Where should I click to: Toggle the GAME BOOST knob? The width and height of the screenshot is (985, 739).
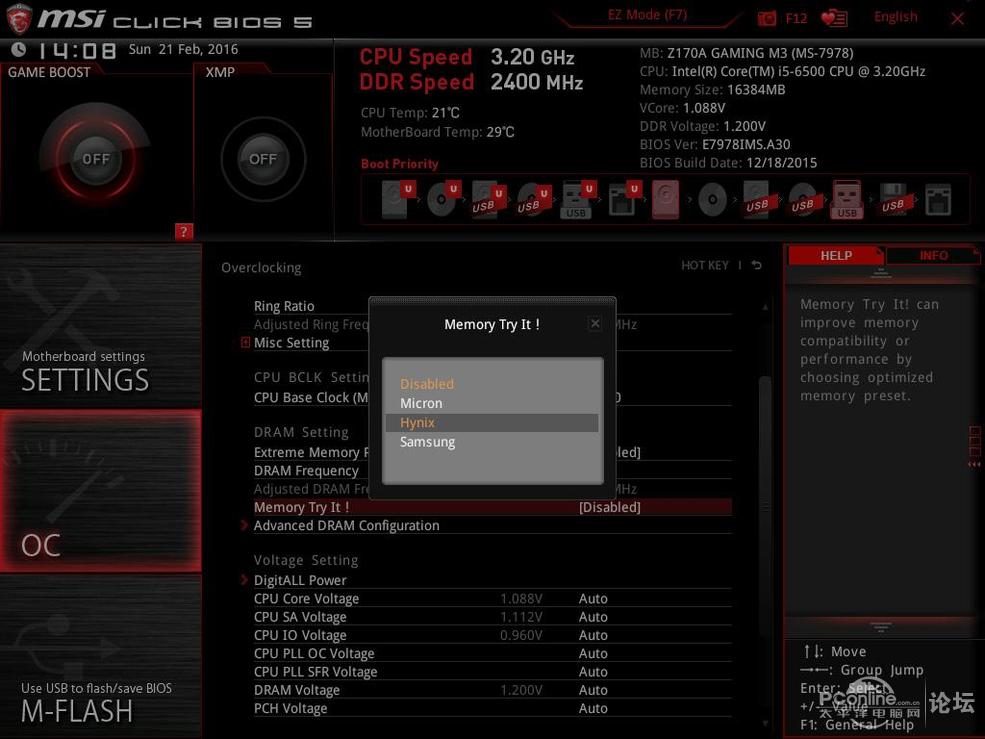(x=95, y=158)
